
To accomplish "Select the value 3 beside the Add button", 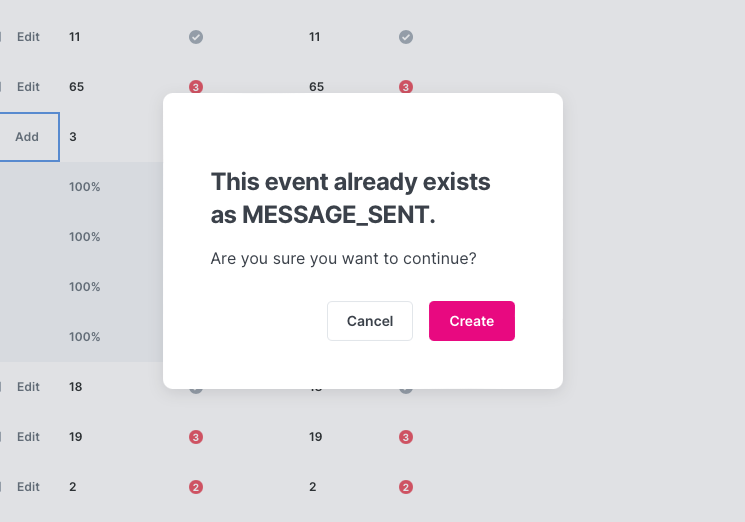I will [x=73, y=137].
